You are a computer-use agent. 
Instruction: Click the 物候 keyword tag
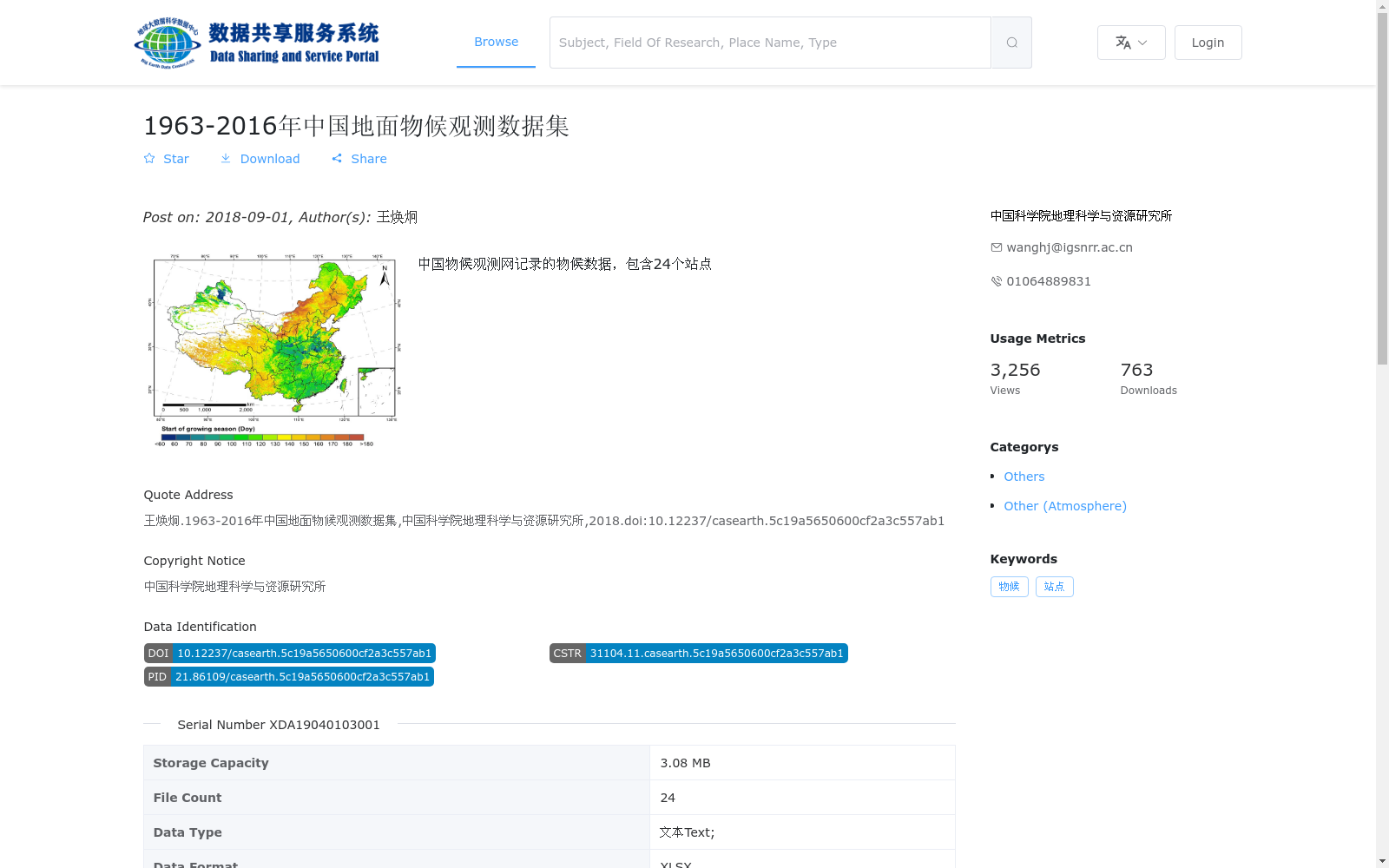click(1010, 587)
